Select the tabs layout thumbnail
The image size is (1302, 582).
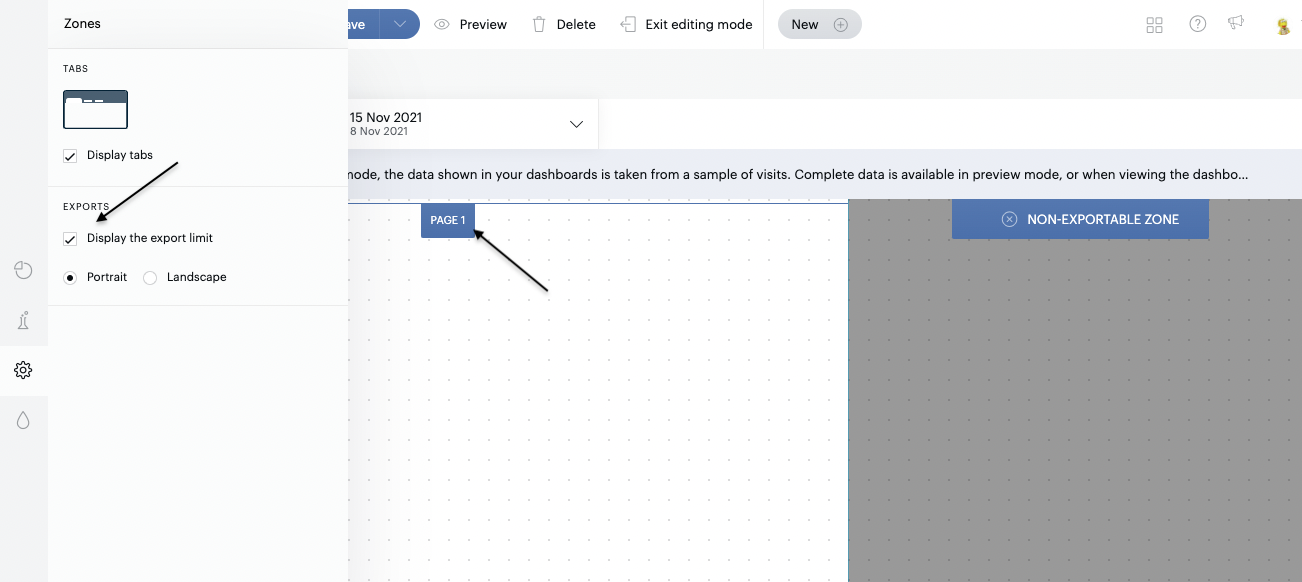pyautogui.click(x=95, y=109)
